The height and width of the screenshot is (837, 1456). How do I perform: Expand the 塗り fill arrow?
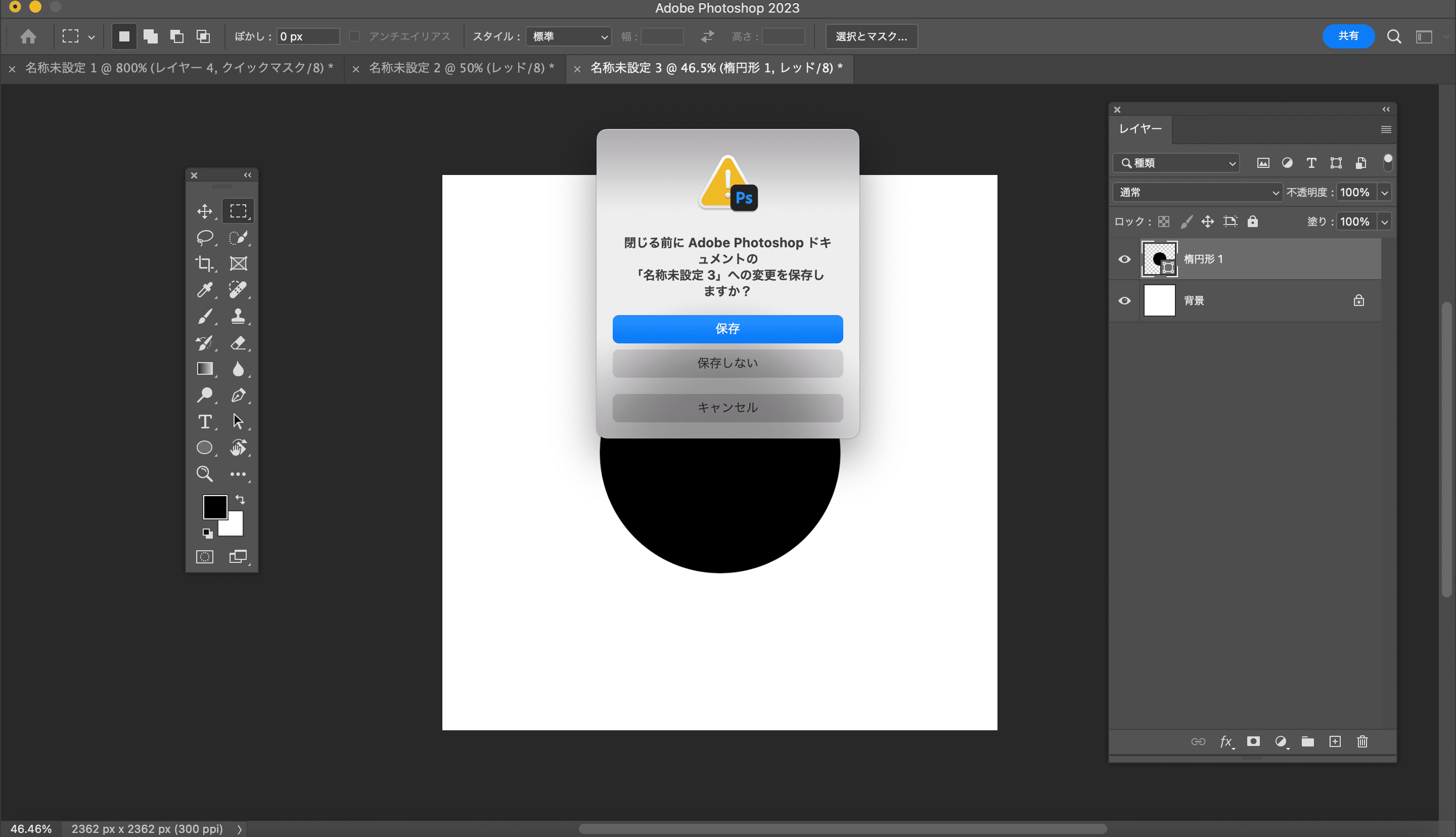pyautogui.click(x=1385, y=222)
